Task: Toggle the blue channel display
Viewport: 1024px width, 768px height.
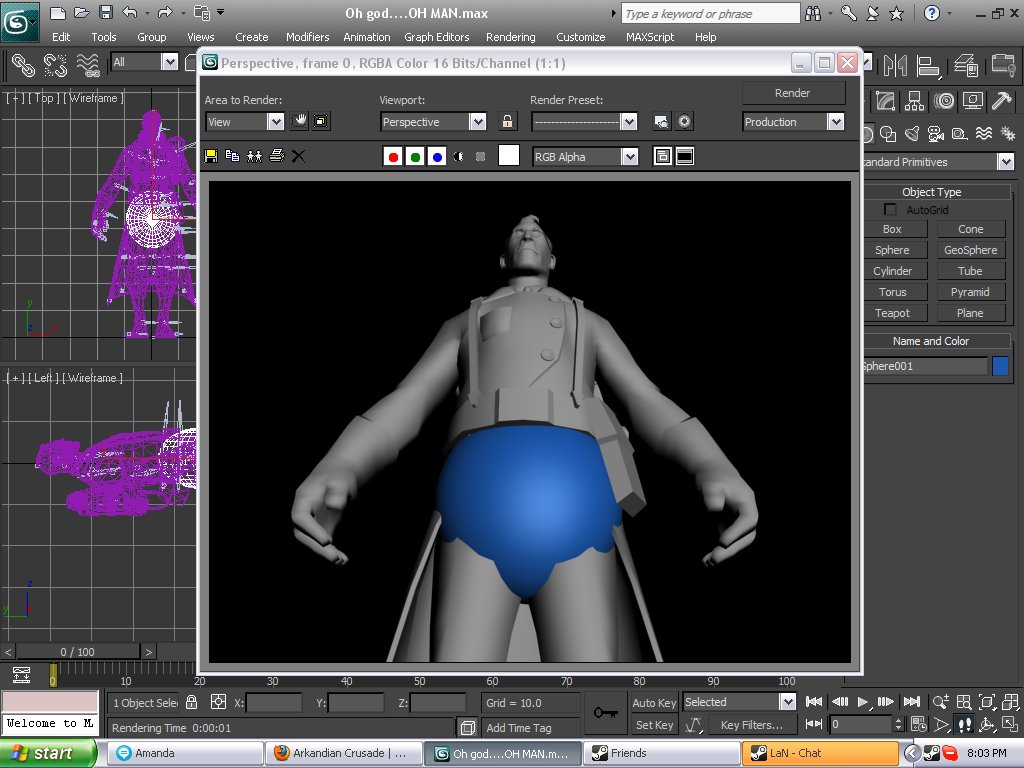Action: tap(436, 157)
